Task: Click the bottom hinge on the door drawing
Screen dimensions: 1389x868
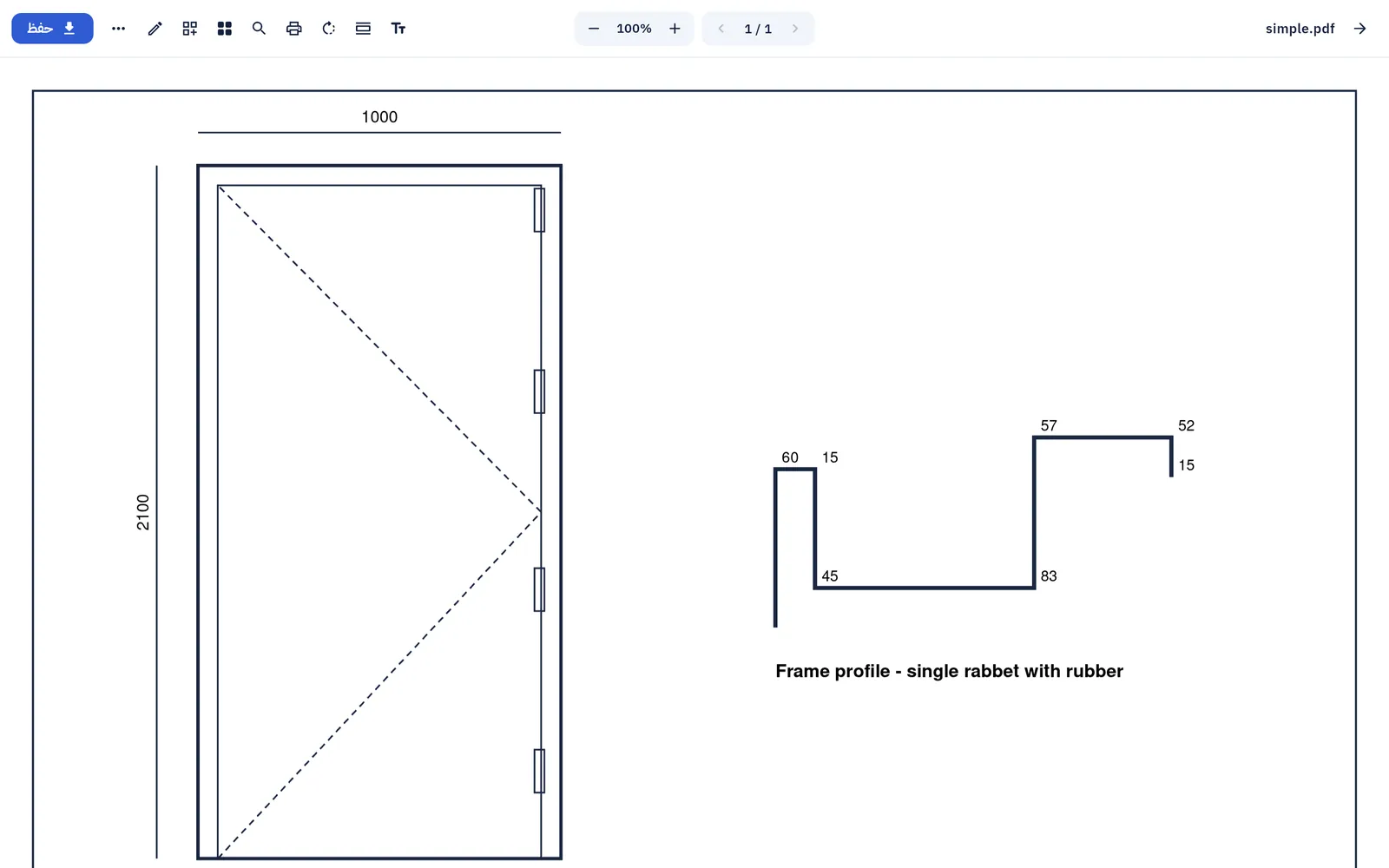Action: pos(539,771)
